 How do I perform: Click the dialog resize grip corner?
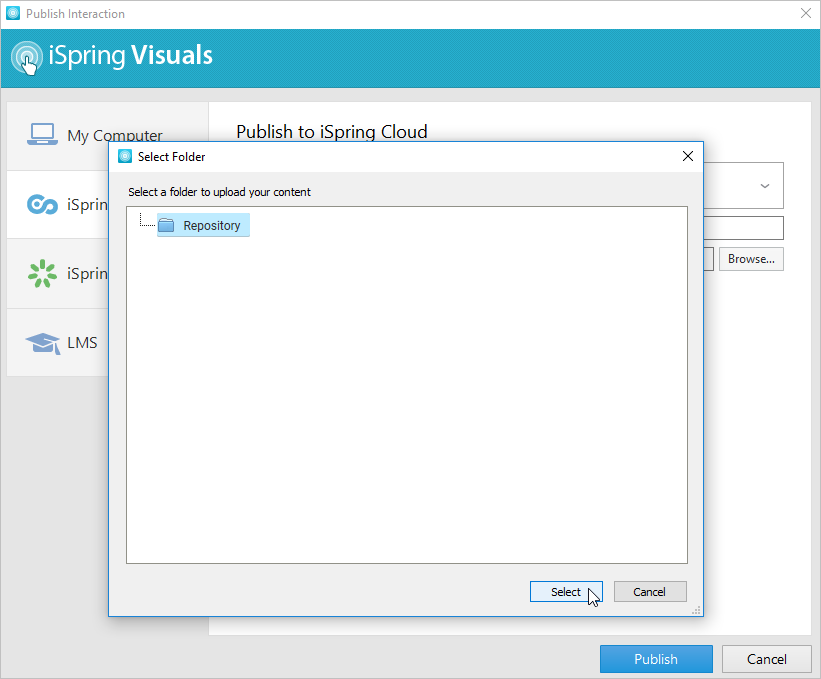click(x=696, y=610)
